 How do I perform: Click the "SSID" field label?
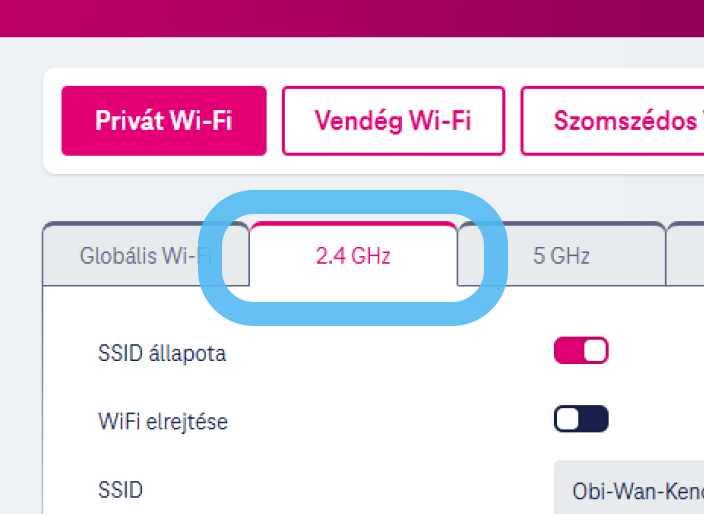tap(120, 490)
